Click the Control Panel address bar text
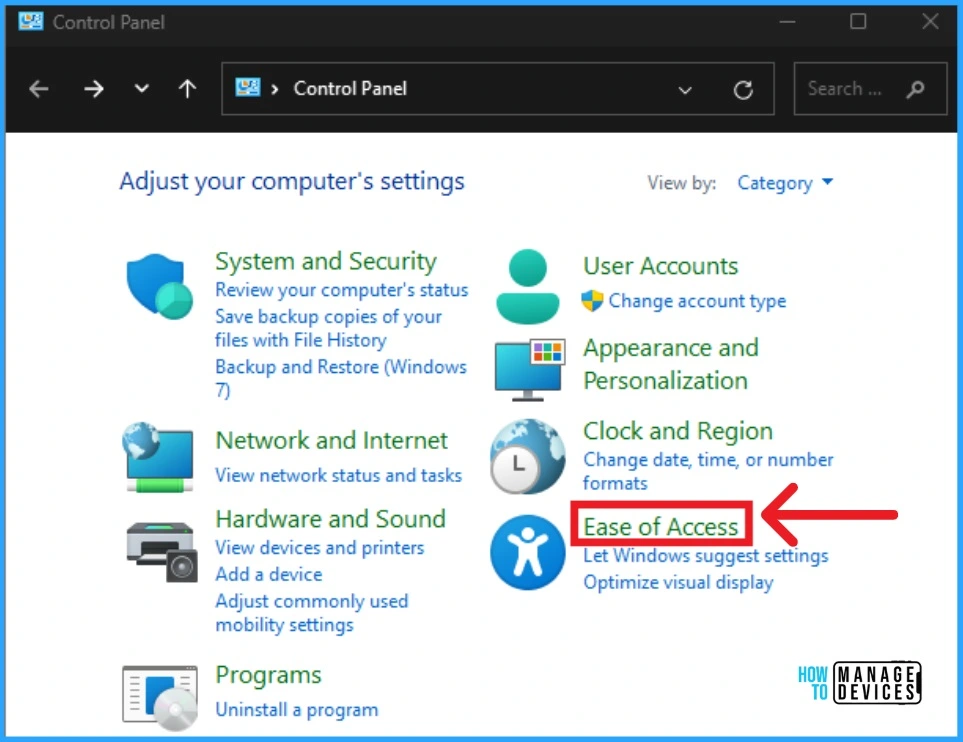The width and height of the screenshot is (963, 742). point(350,88)
